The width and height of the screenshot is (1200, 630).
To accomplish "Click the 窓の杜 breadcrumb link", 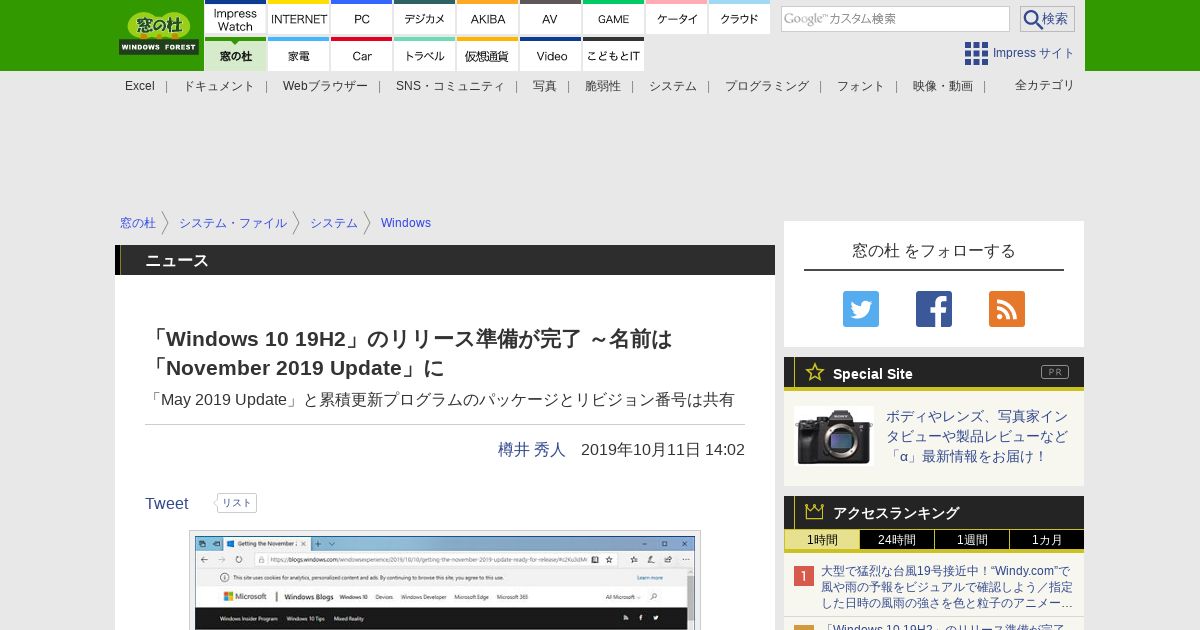I will (138, 223).
